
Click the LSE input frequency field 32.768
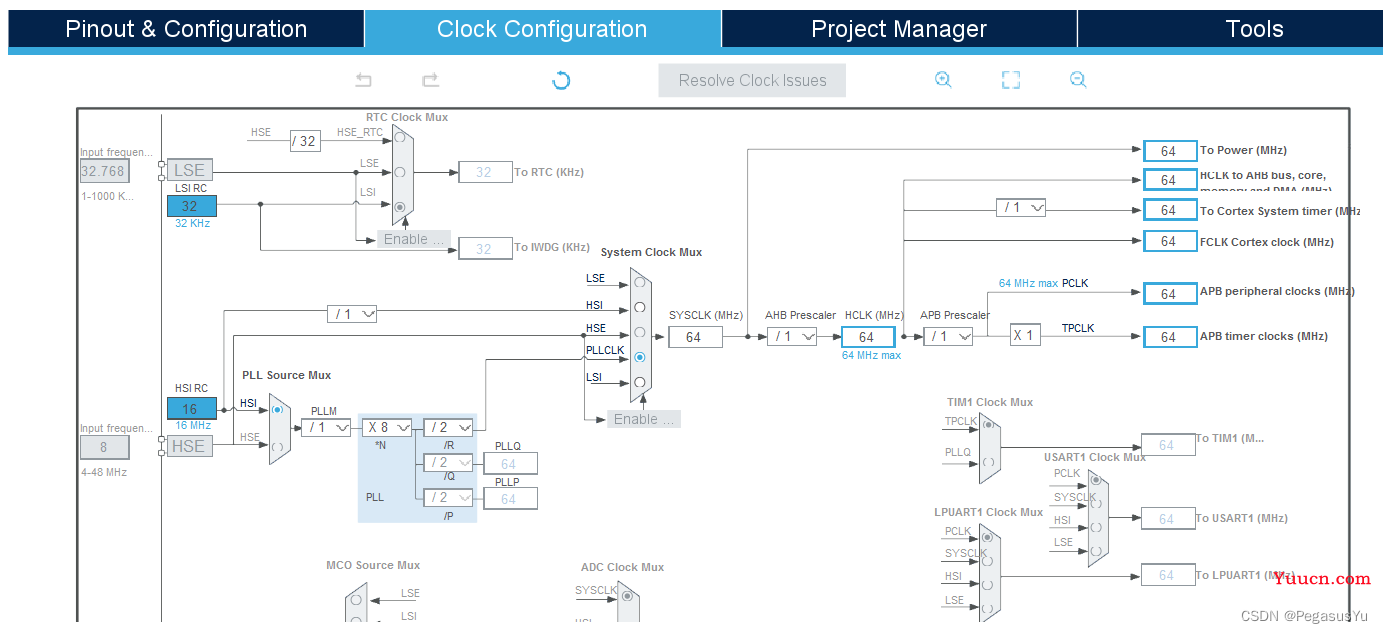tap(103, 171)
